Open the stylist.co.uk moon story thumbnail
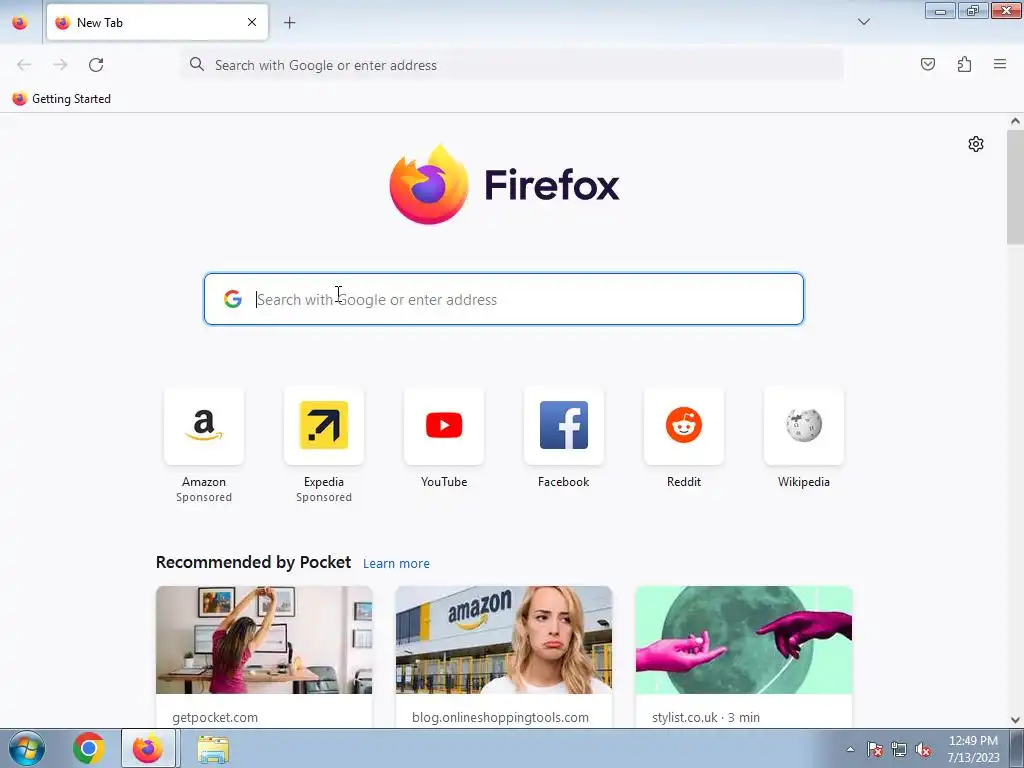This screenshot has height=768, width=1024. coord(744,640)
